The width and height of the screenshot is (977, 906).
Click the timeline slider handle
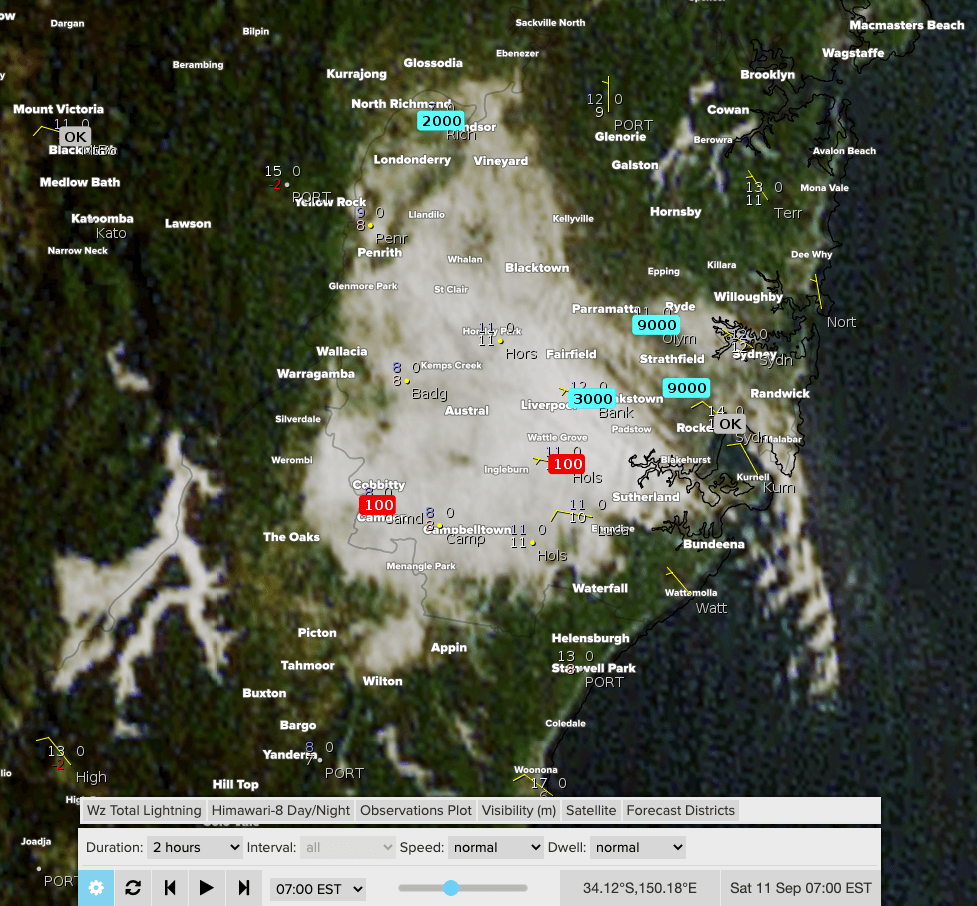[x=451, y=887]
